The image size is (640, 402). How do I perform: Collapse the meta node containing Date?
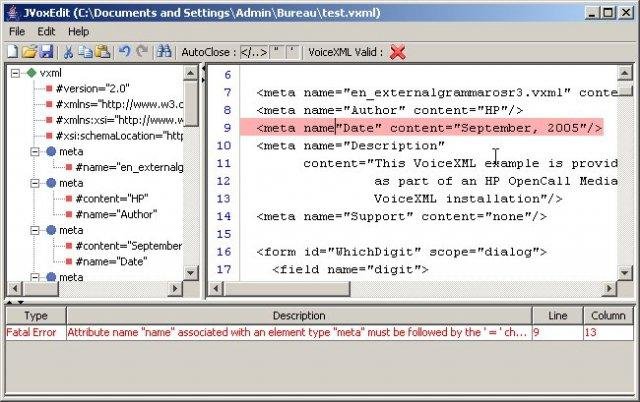coord(35,231)
